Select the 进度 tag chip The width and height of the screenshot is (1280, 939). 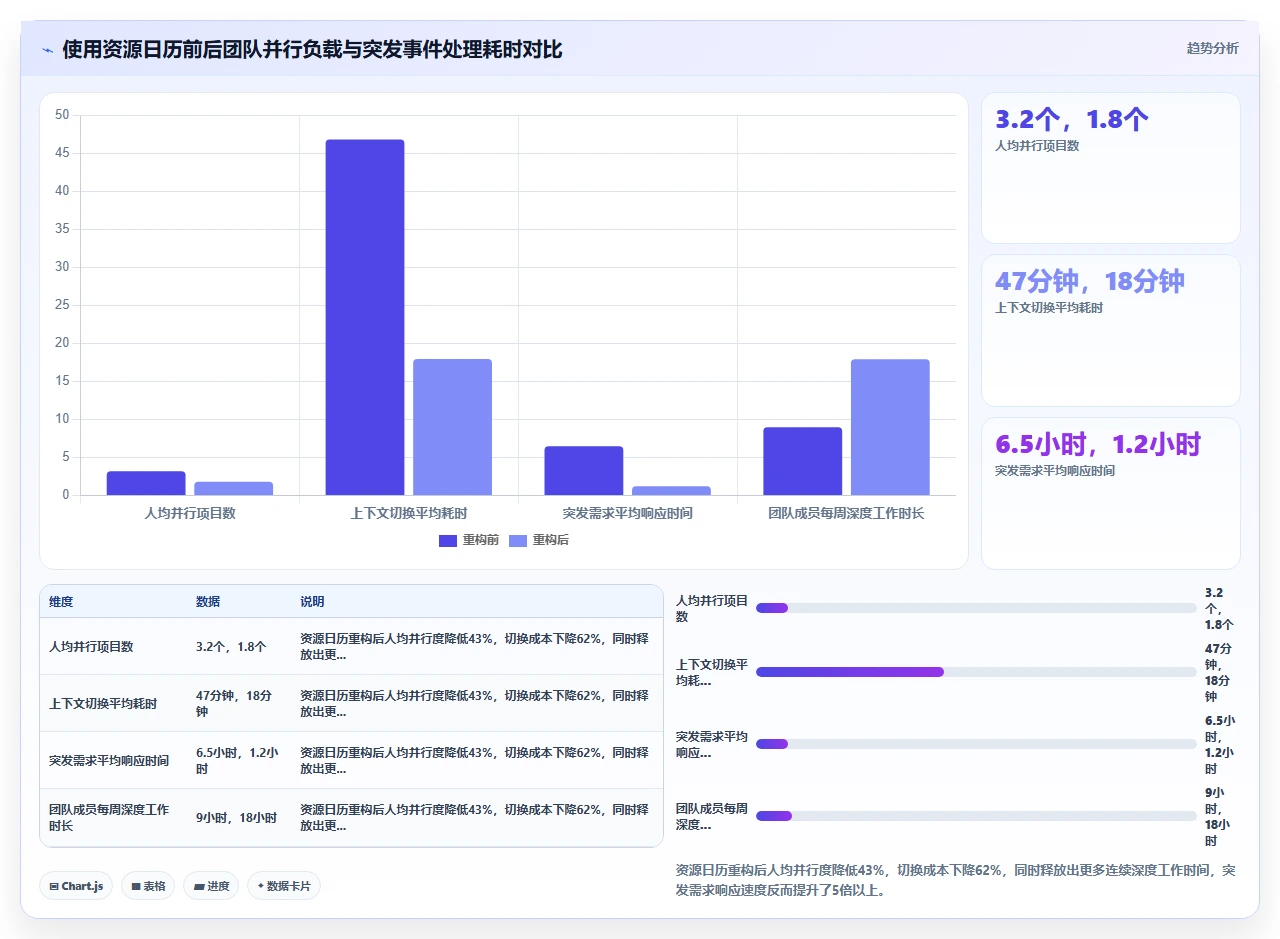tap(211, 886)
